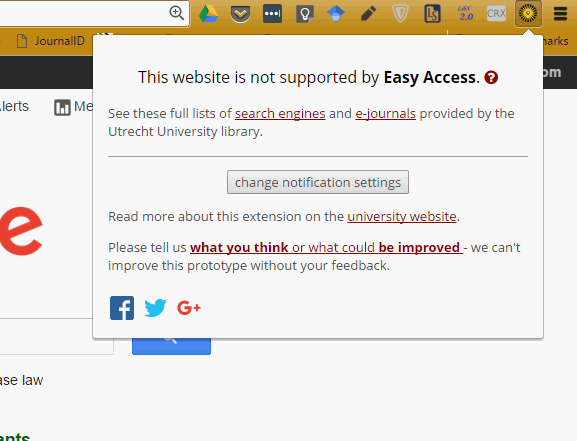The image size is (577, 441).
Task: Click the LS library extension icon
Action: coord(432,14)
